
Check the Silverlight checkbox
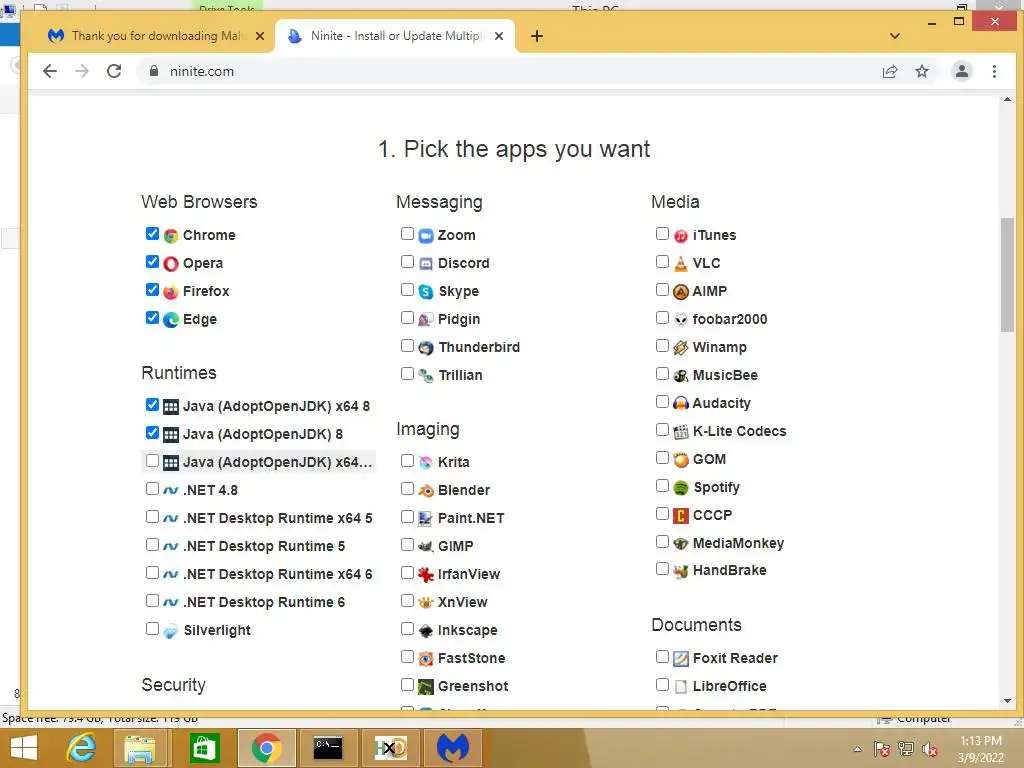152,629
